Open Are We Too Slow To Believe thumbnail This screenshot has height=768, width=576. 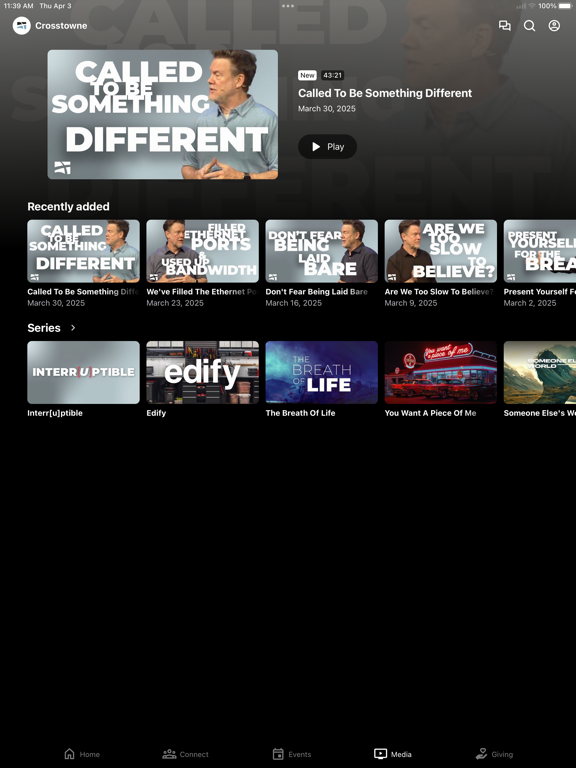click(440, 251)
